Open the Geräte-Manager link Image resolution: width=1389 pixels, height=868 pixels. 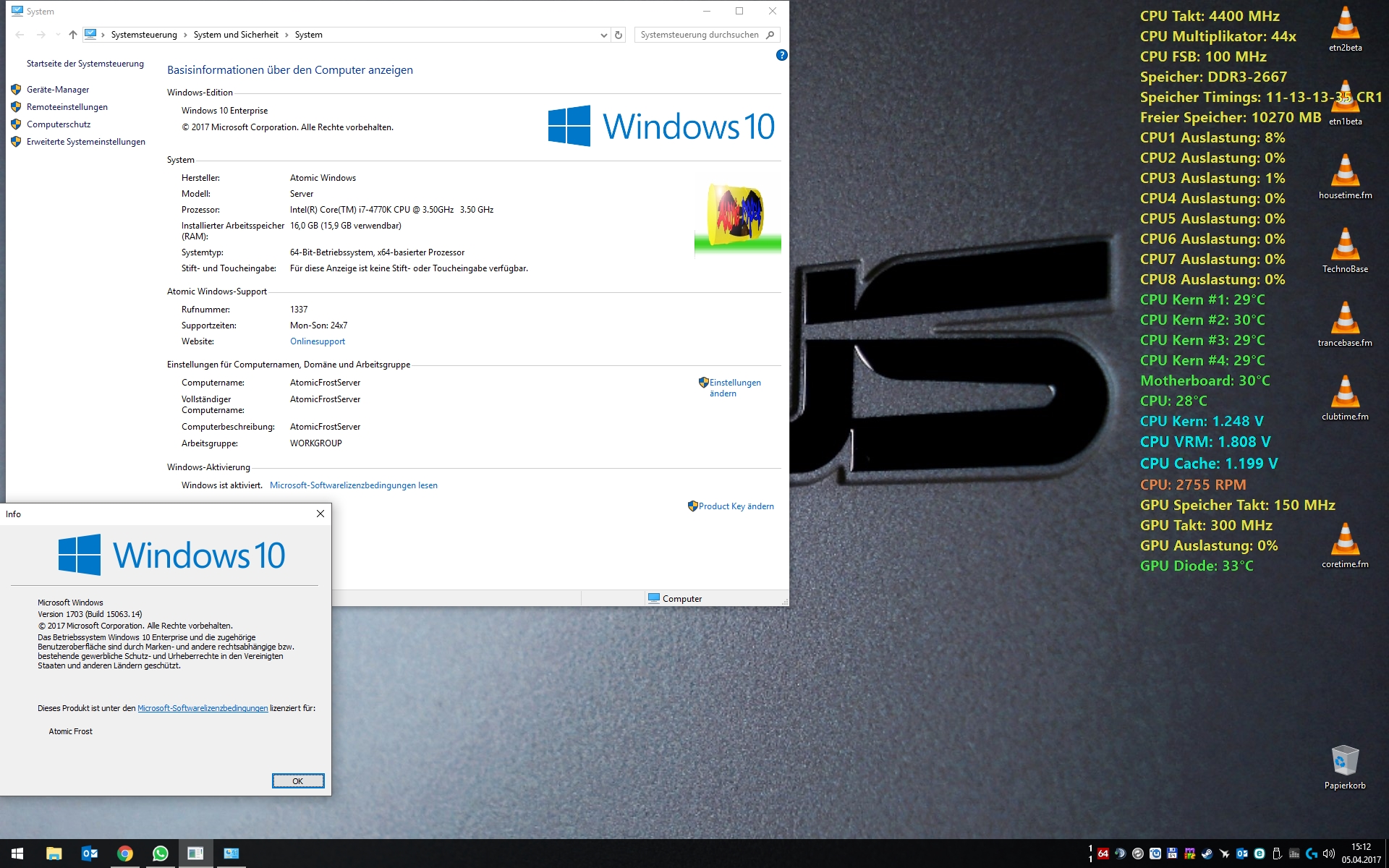[58, 90]
